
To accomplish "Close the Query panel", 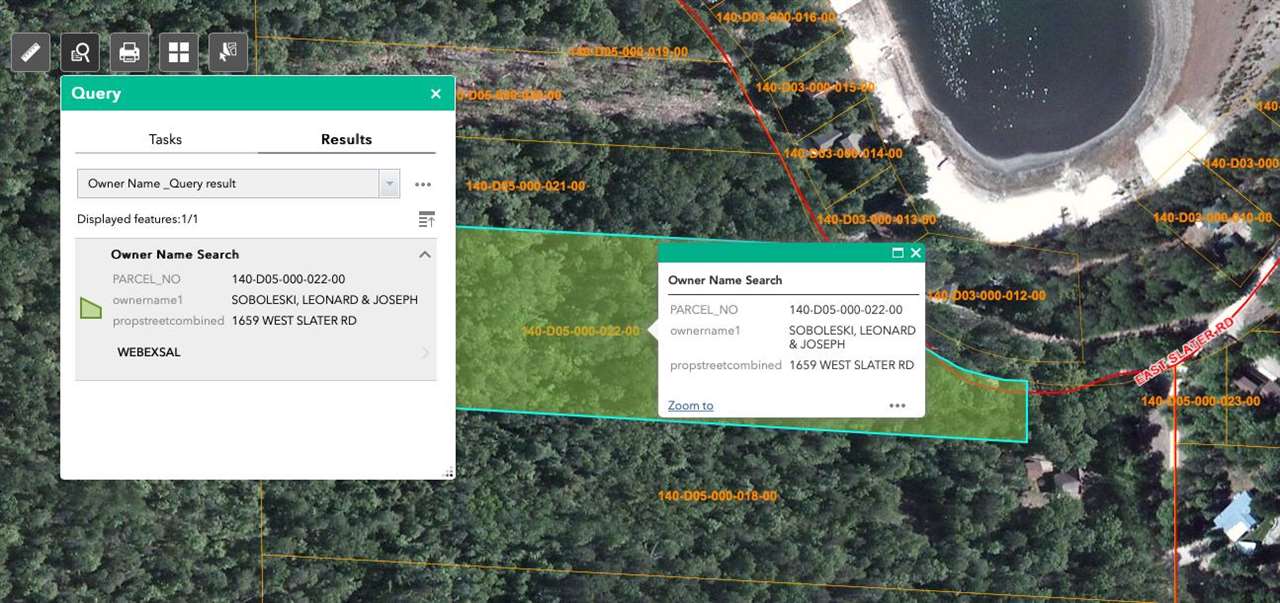I will pos(435,94).
